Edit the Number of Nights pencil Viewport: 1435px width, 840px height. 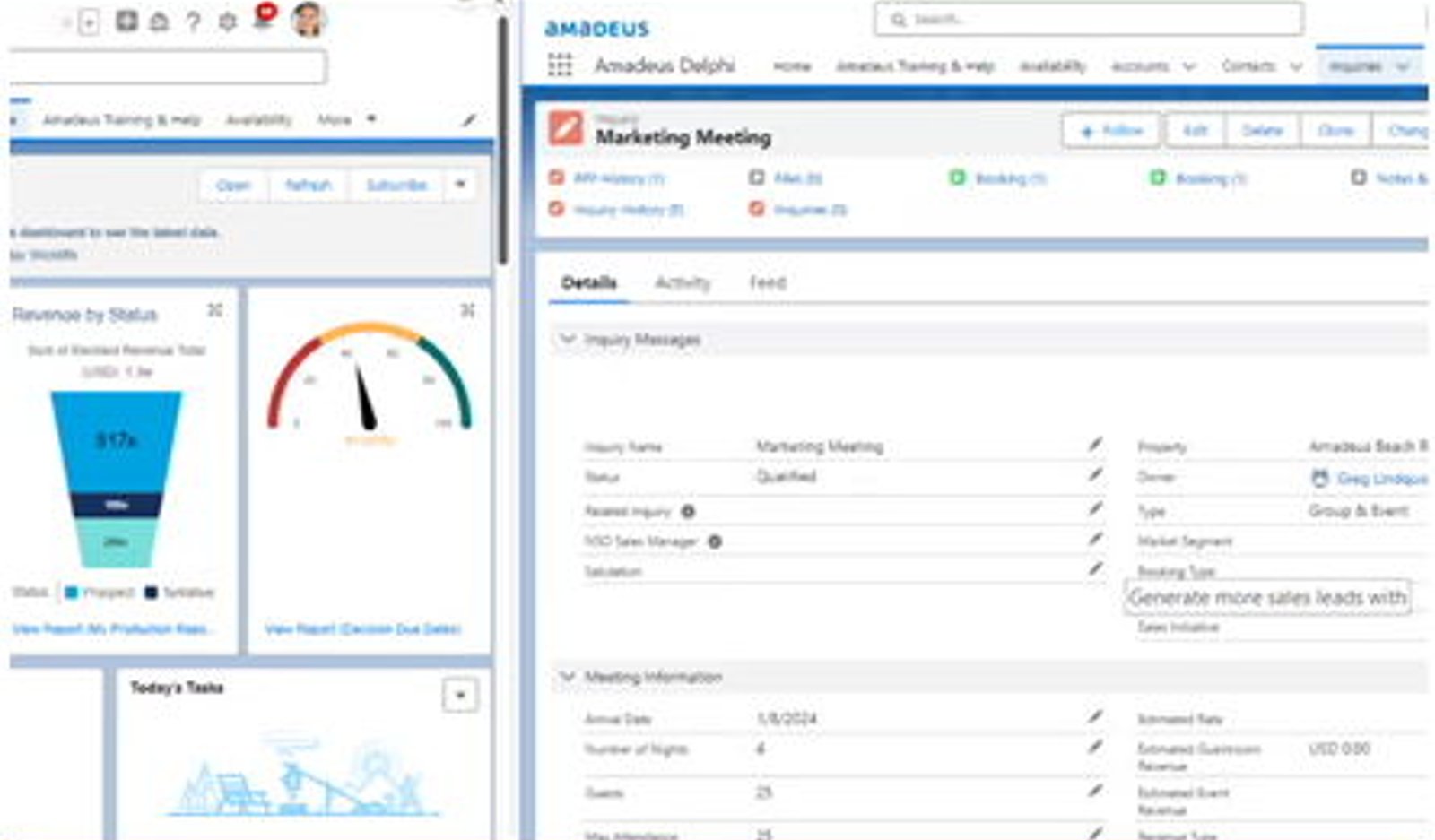[1095, 746]
